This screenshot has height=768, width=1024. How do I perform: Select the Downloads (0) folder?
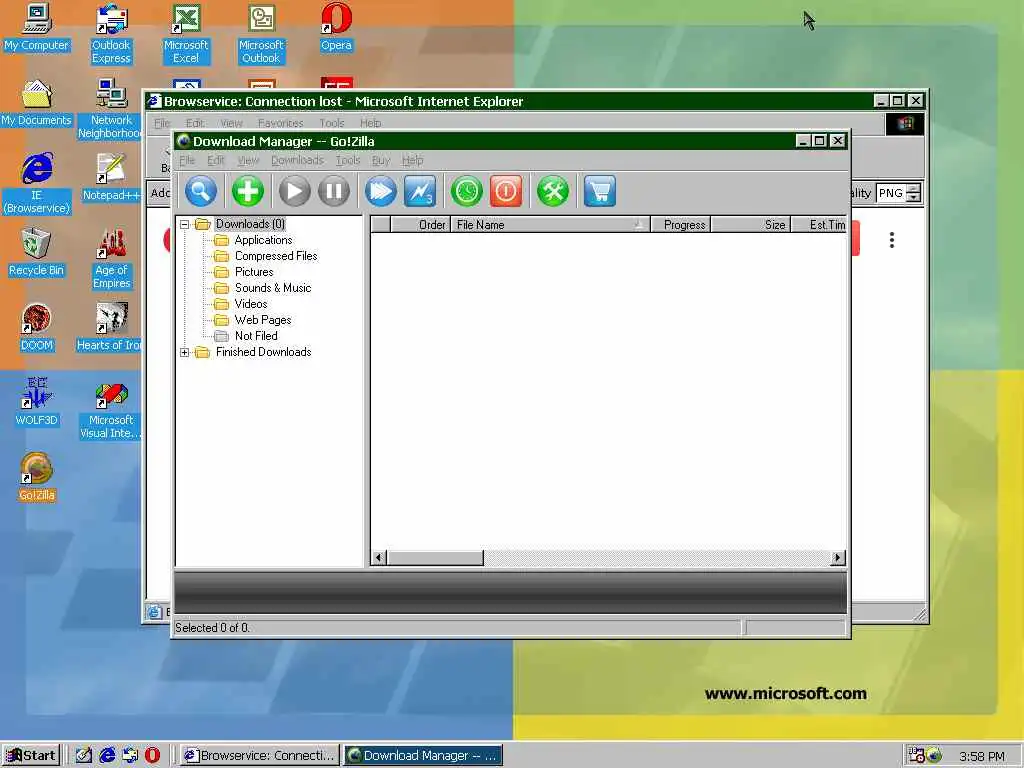[x=250, y=224]
